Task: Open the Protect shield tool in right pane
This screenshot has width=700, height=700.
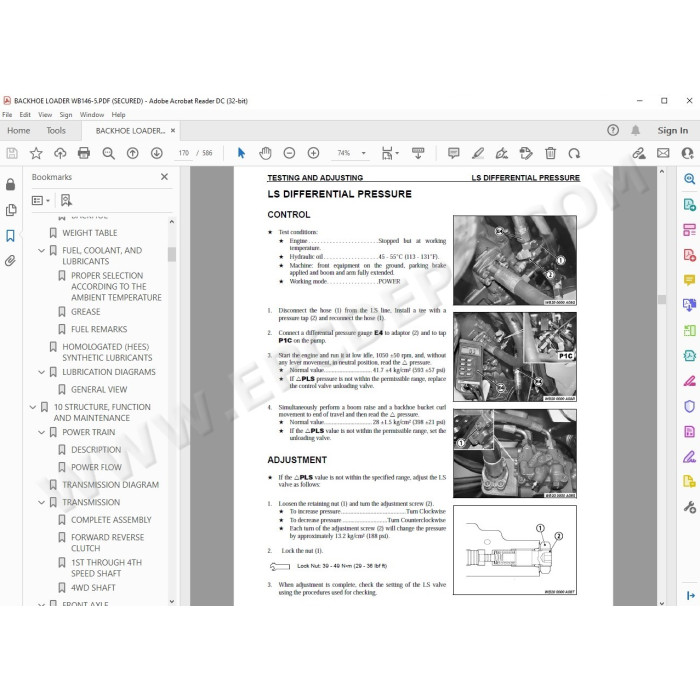Action: (x=689, y=406)
